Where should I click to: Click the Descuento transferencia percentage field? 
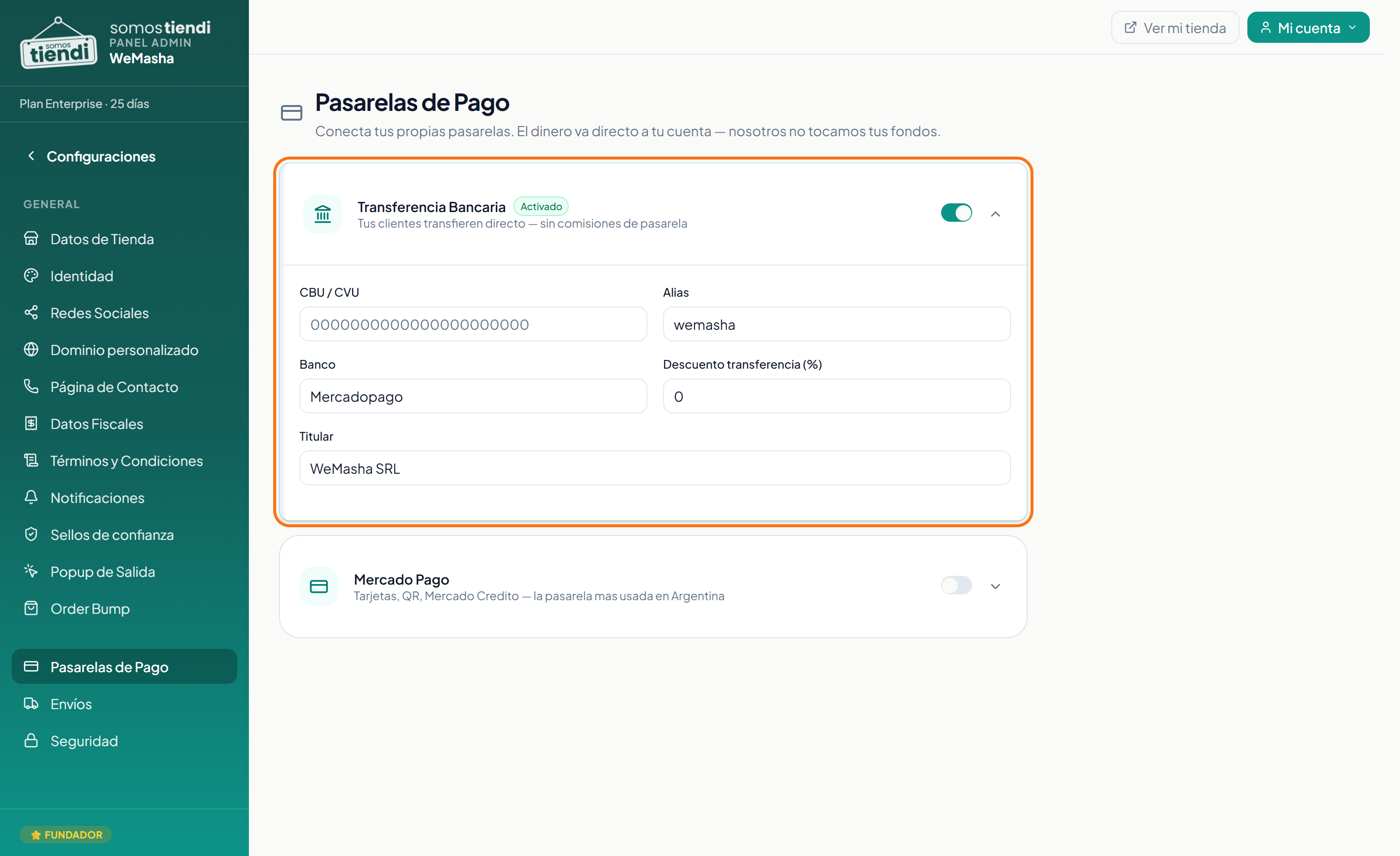[837, 396]
